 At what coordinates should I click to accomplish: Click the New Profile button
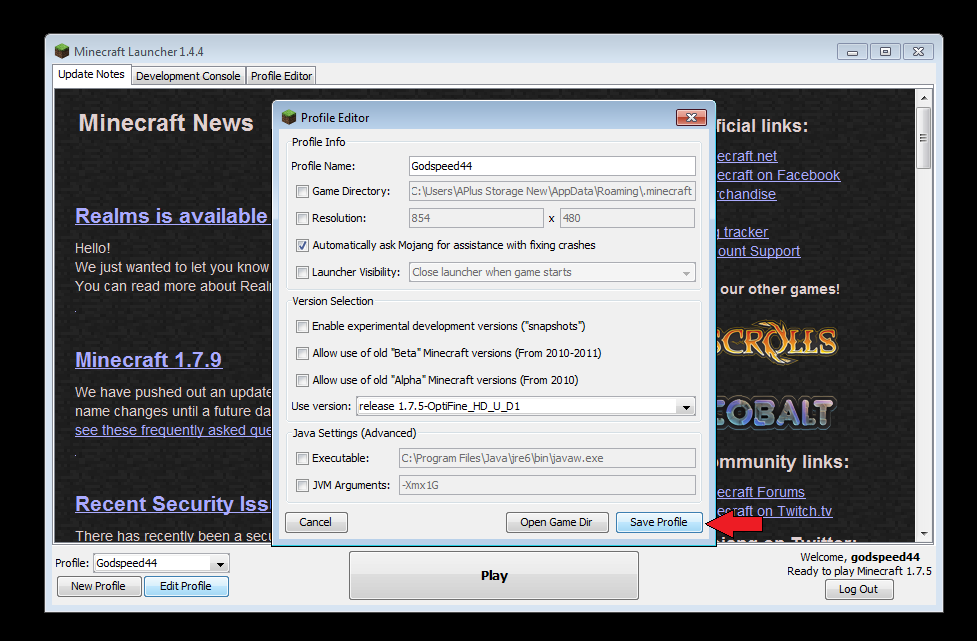pyautogui.click(x=98, y=586)
